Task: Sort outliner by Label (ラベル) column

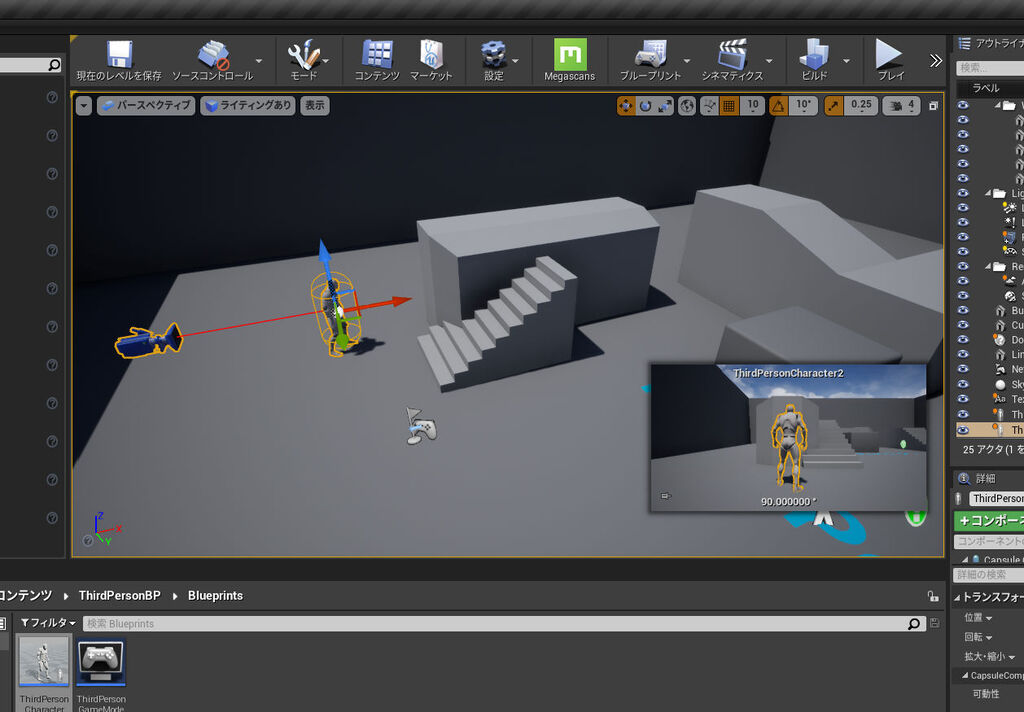Action: tap(986, 88)
